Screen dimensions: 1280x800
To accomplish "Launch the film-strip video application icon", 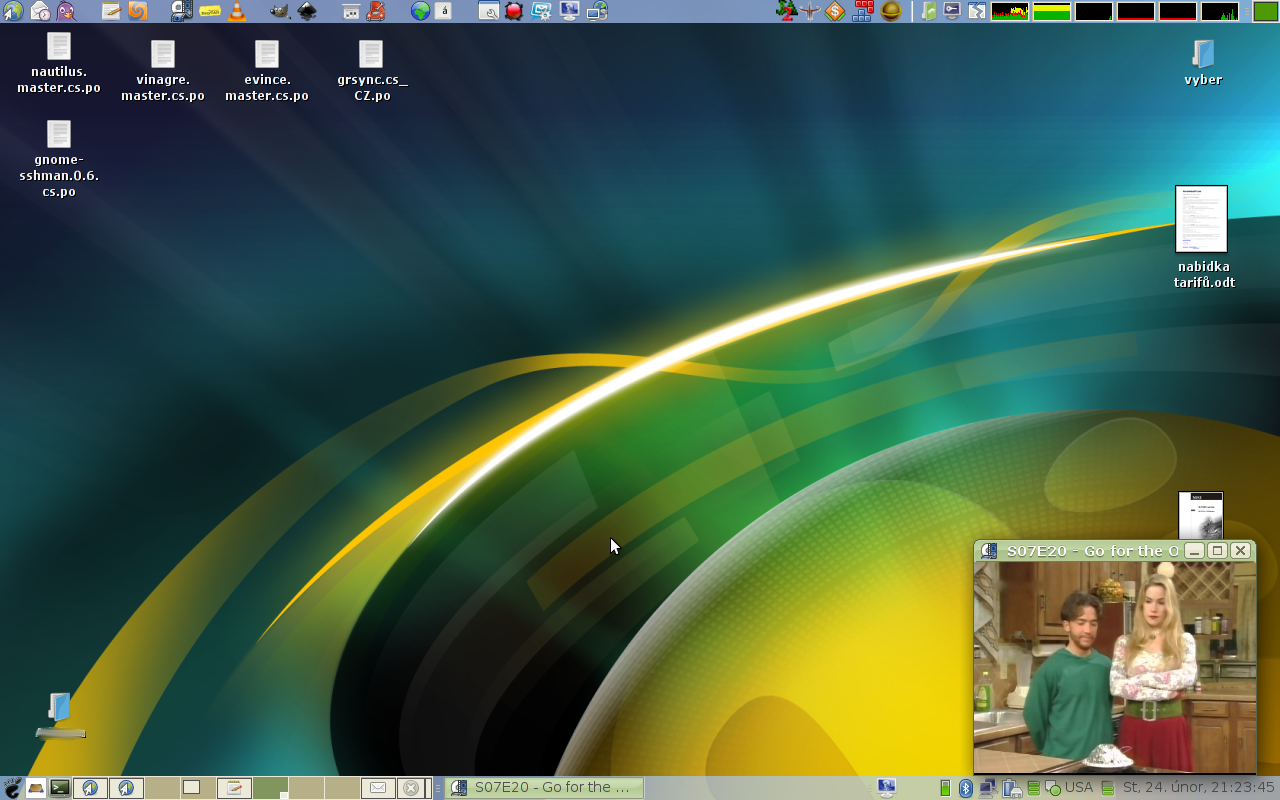I will click(x=182, y=11).
